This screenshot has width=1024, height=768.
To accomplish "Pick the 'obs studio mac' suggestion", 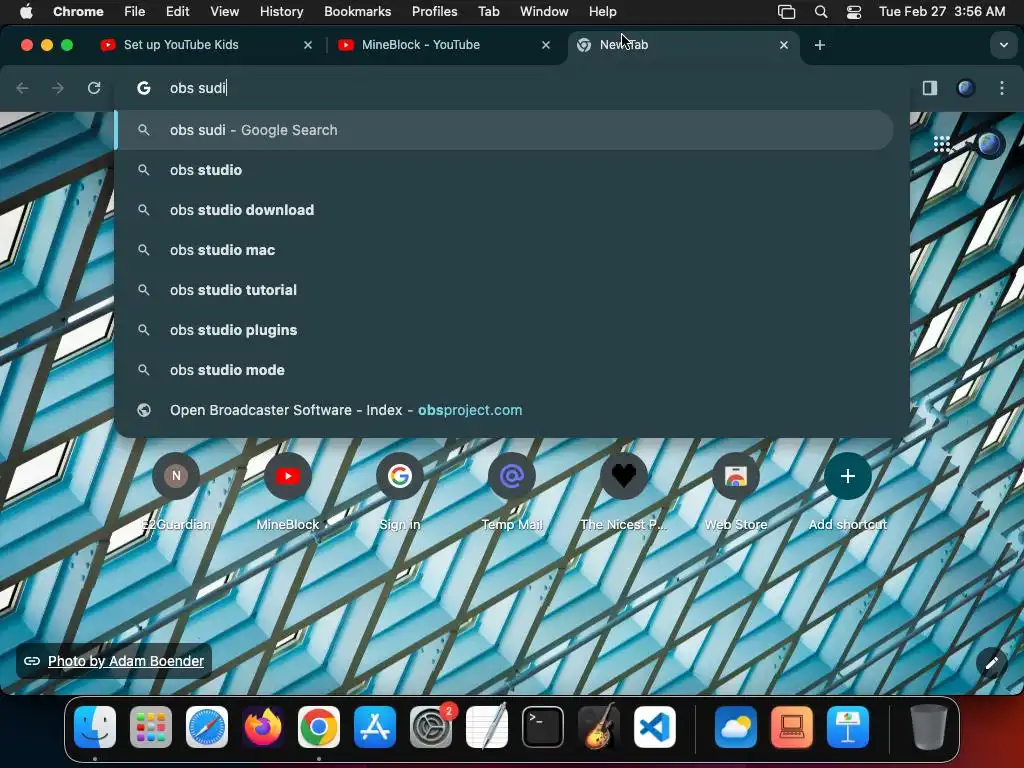I will point(504,250).
